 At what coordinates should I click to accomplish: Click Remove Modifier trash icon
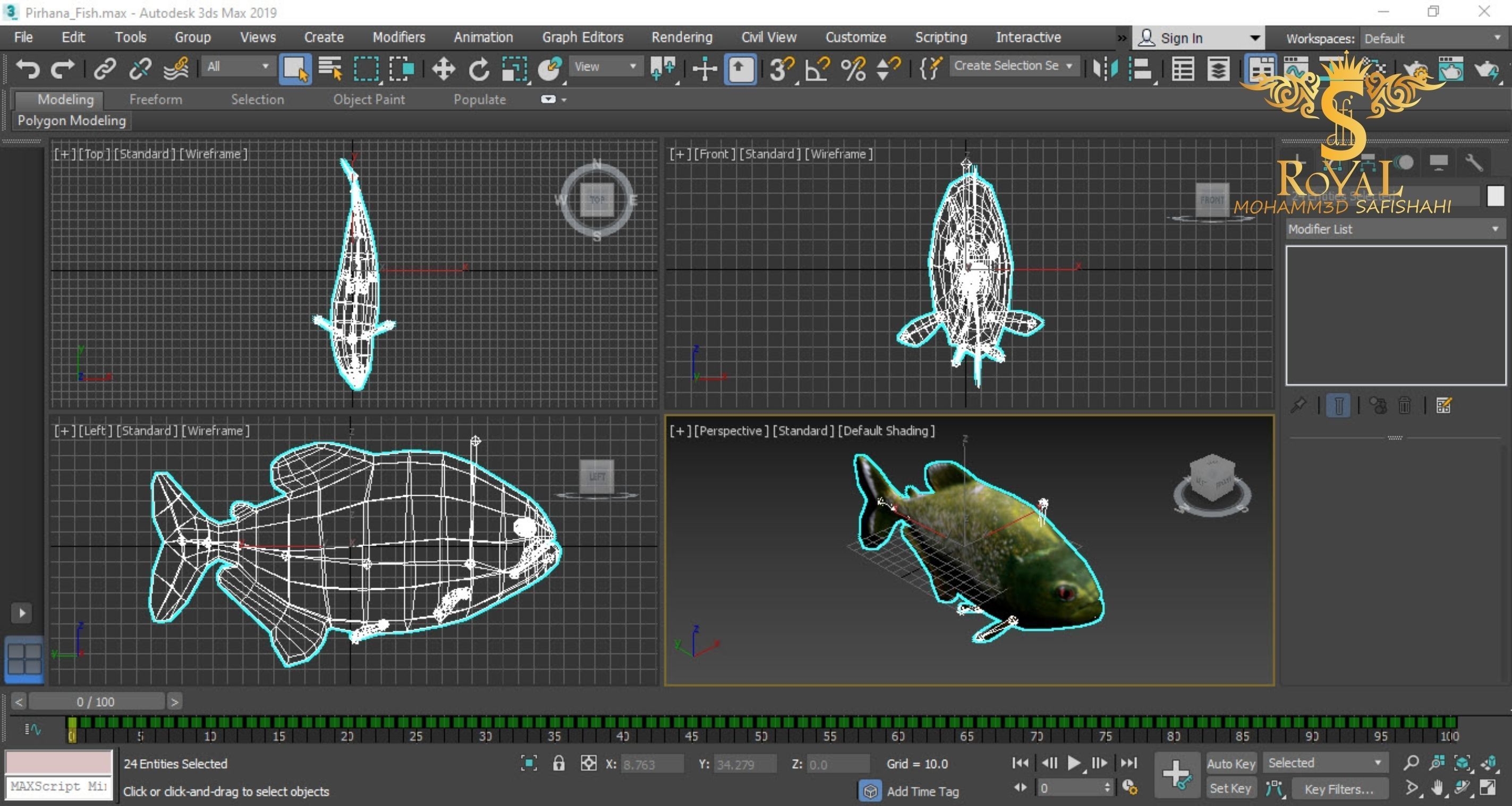pyautogui.click(x=1405, y=405)
